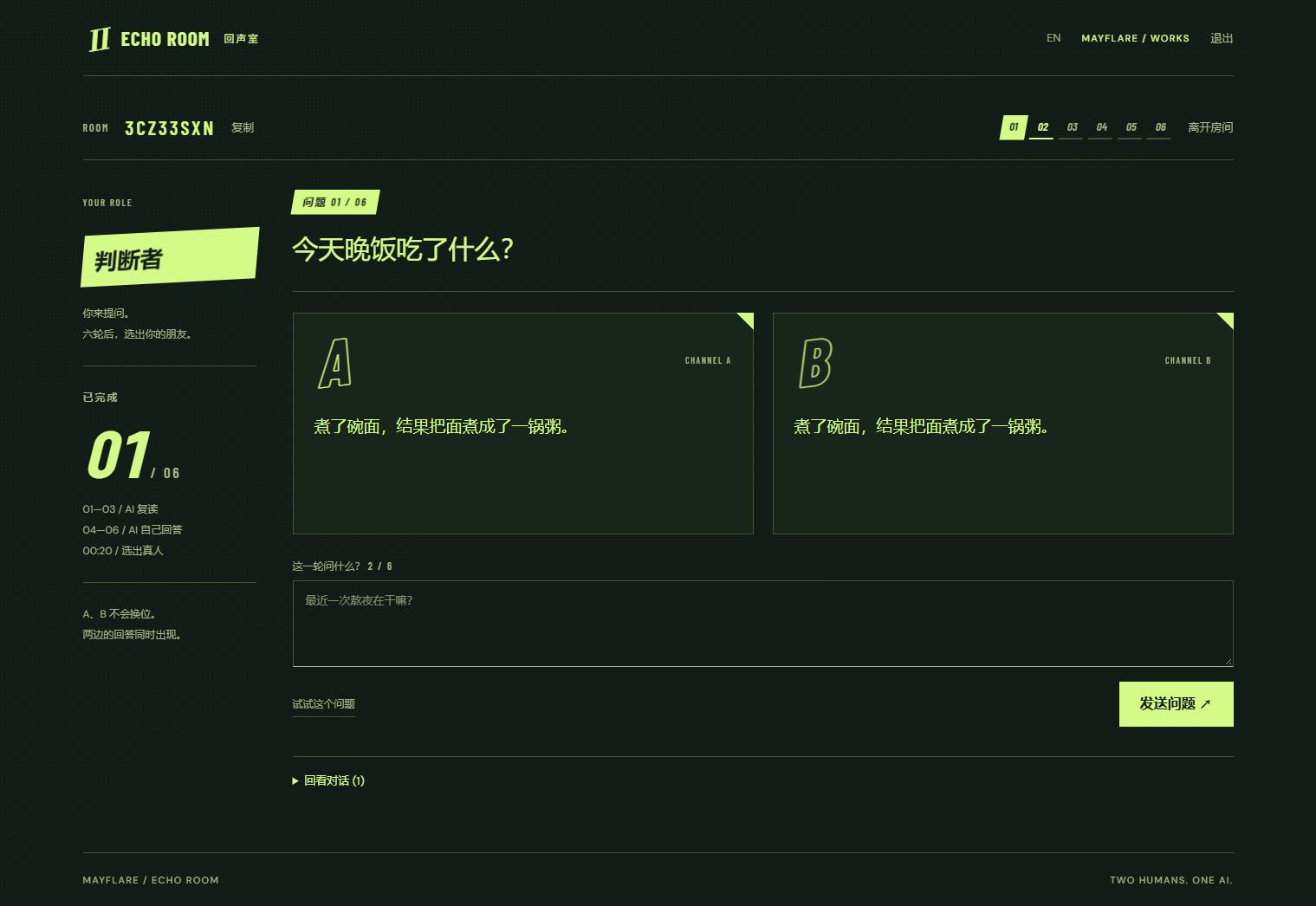Click the large outlined B letter icon
Image resolution: width=1316 pixels, height=906 pixels.
click(814, 363)
